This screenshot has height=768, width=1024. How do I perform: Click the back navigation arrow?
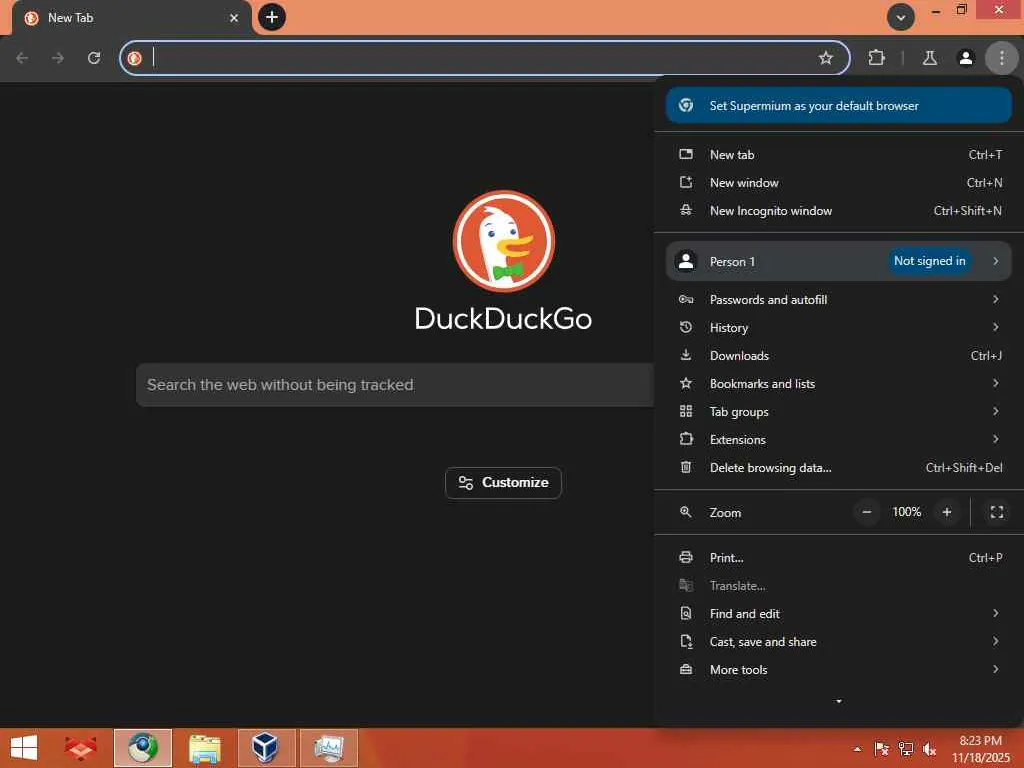(22, 58)
